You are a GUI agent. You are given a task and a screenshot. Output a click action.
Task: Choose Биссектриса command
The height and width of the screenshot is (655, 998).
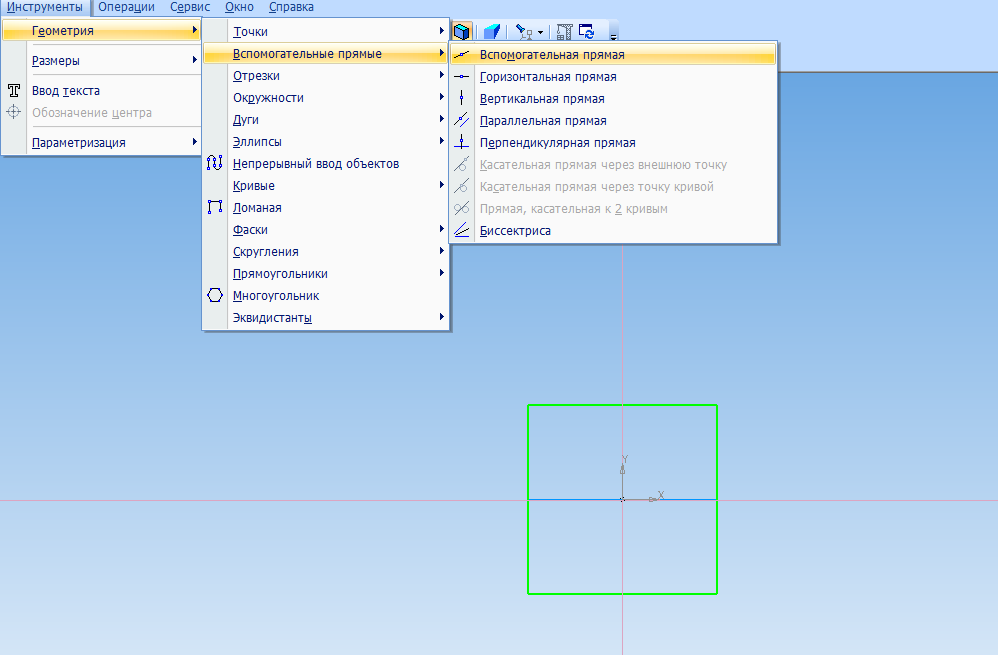tap(614, 230)
